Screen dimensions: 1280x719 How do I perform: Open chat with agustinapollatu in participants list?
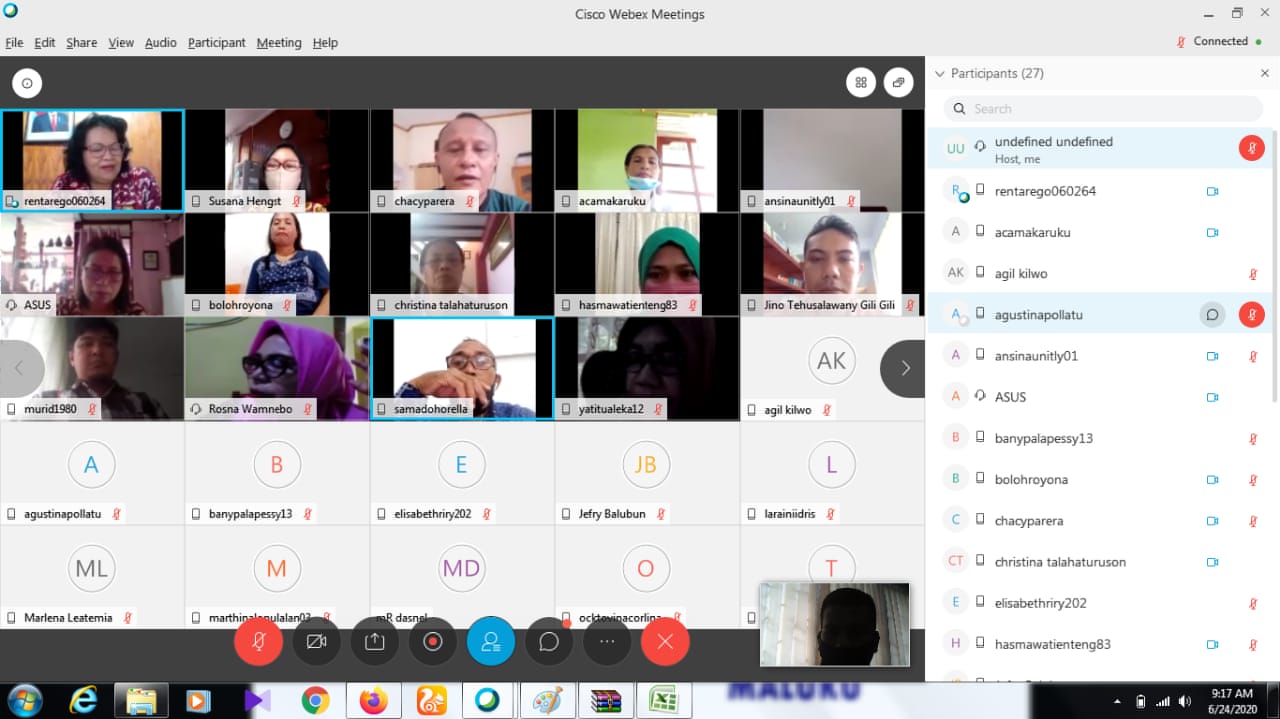click(1212, 315)
